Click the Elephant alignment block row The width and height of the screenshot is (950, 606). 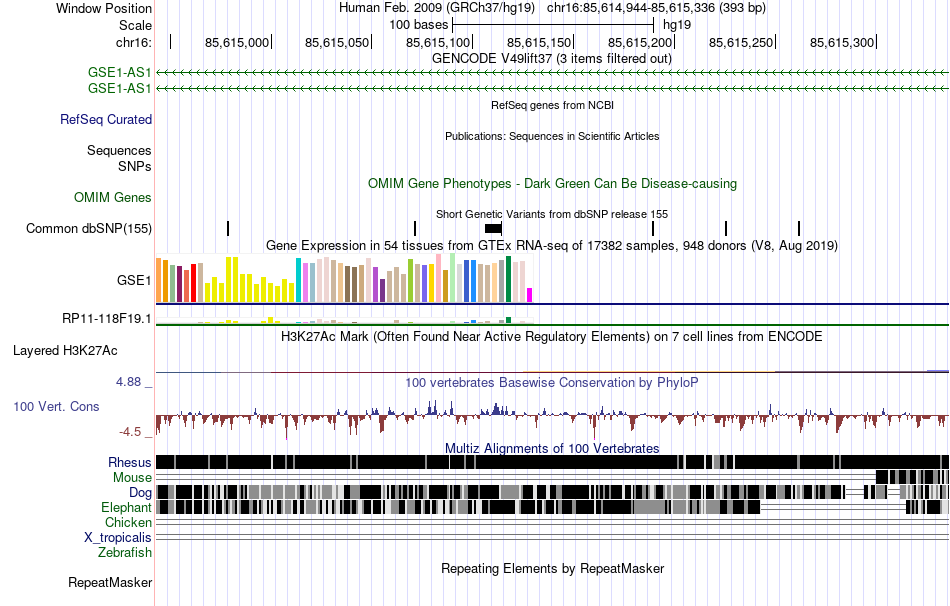click(x=552, y=507)
